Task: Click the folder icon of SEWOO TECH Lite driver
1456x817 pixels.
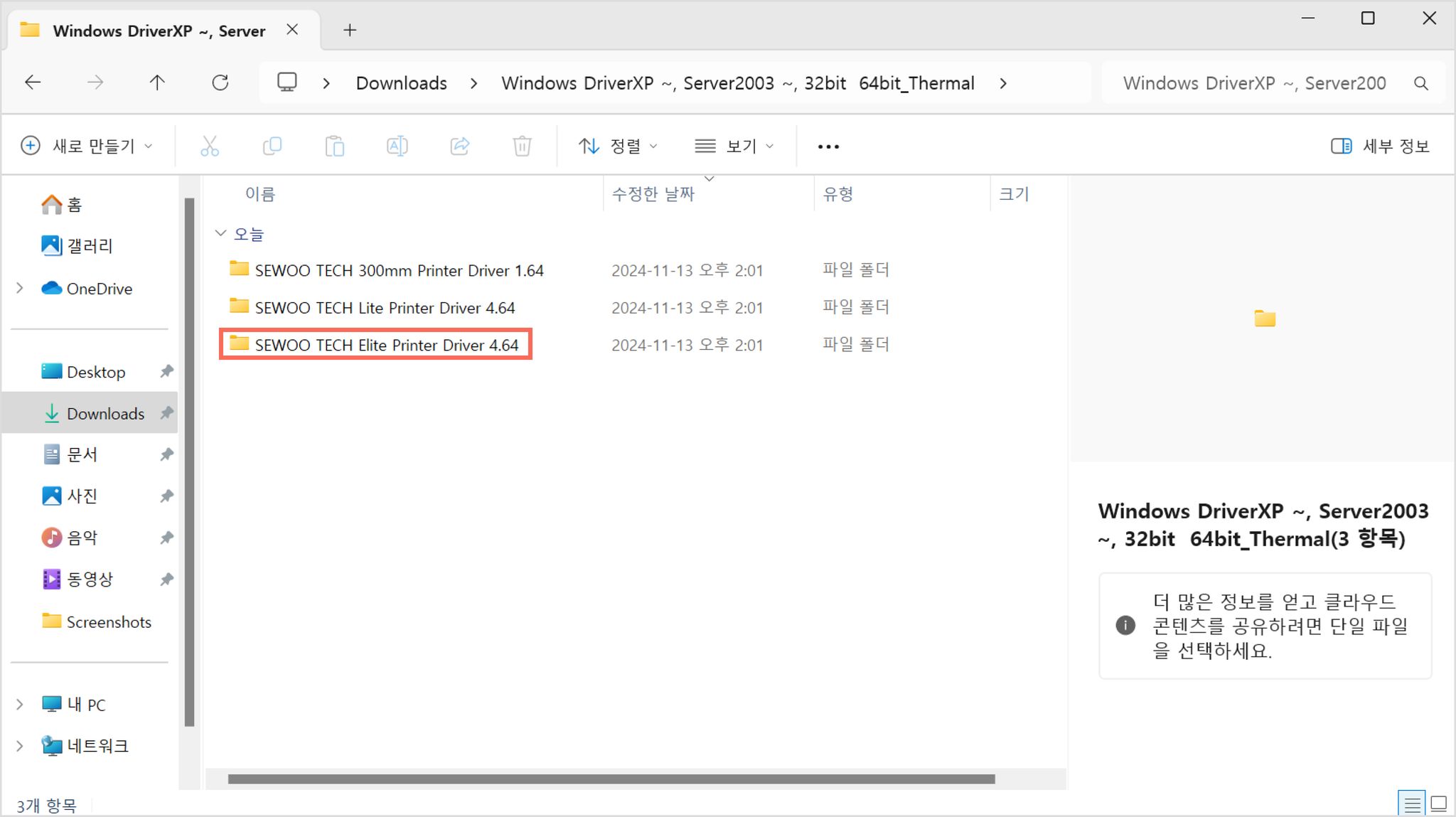Action: 239,306
